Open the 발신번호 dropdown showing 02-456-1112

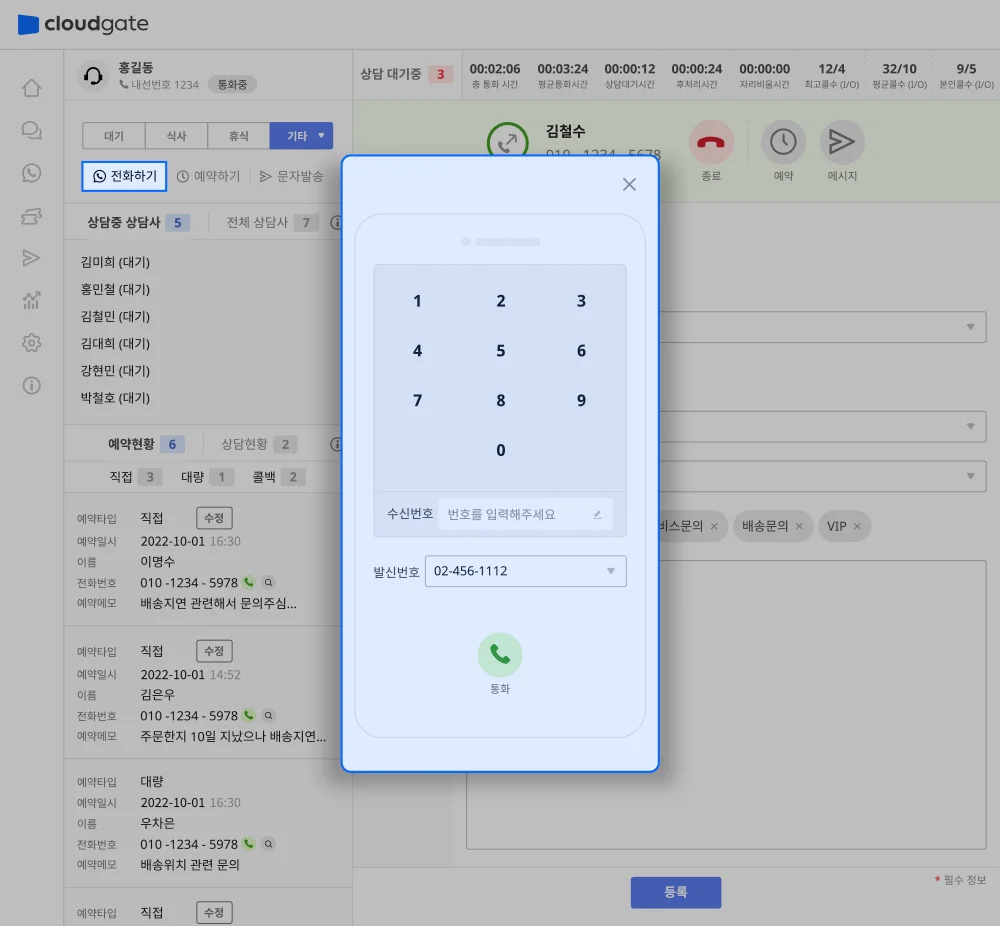[x=525, y=571]
